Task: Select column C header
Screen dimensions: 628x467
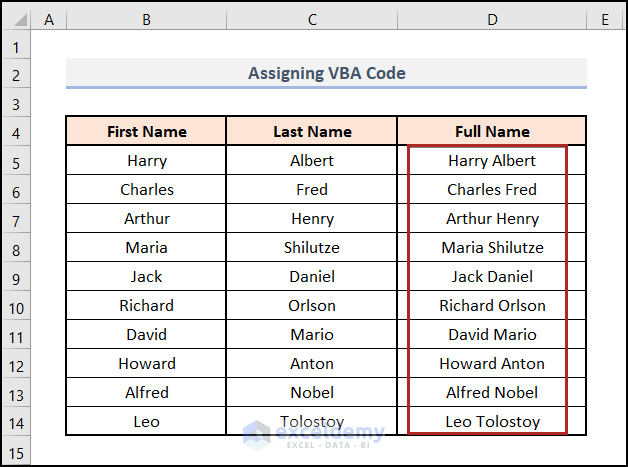Action: click(312, 18)
